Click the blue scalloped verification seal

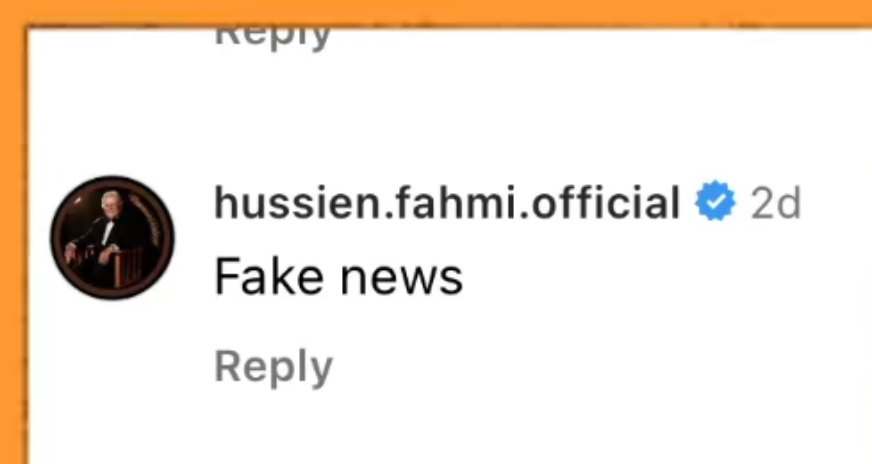coord(715,201)
